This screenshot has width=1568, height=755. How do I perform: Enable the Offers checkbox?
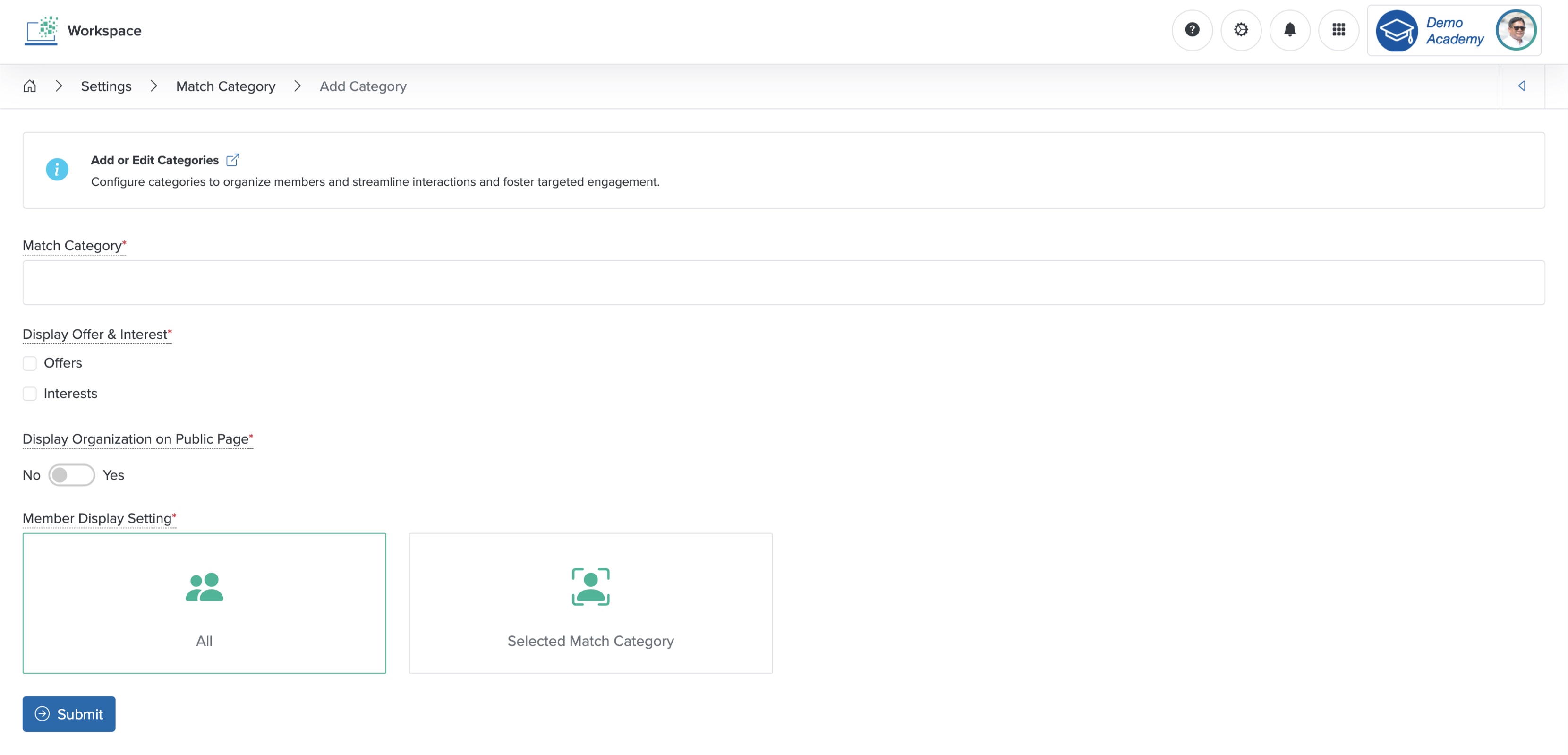coord(29,363)
